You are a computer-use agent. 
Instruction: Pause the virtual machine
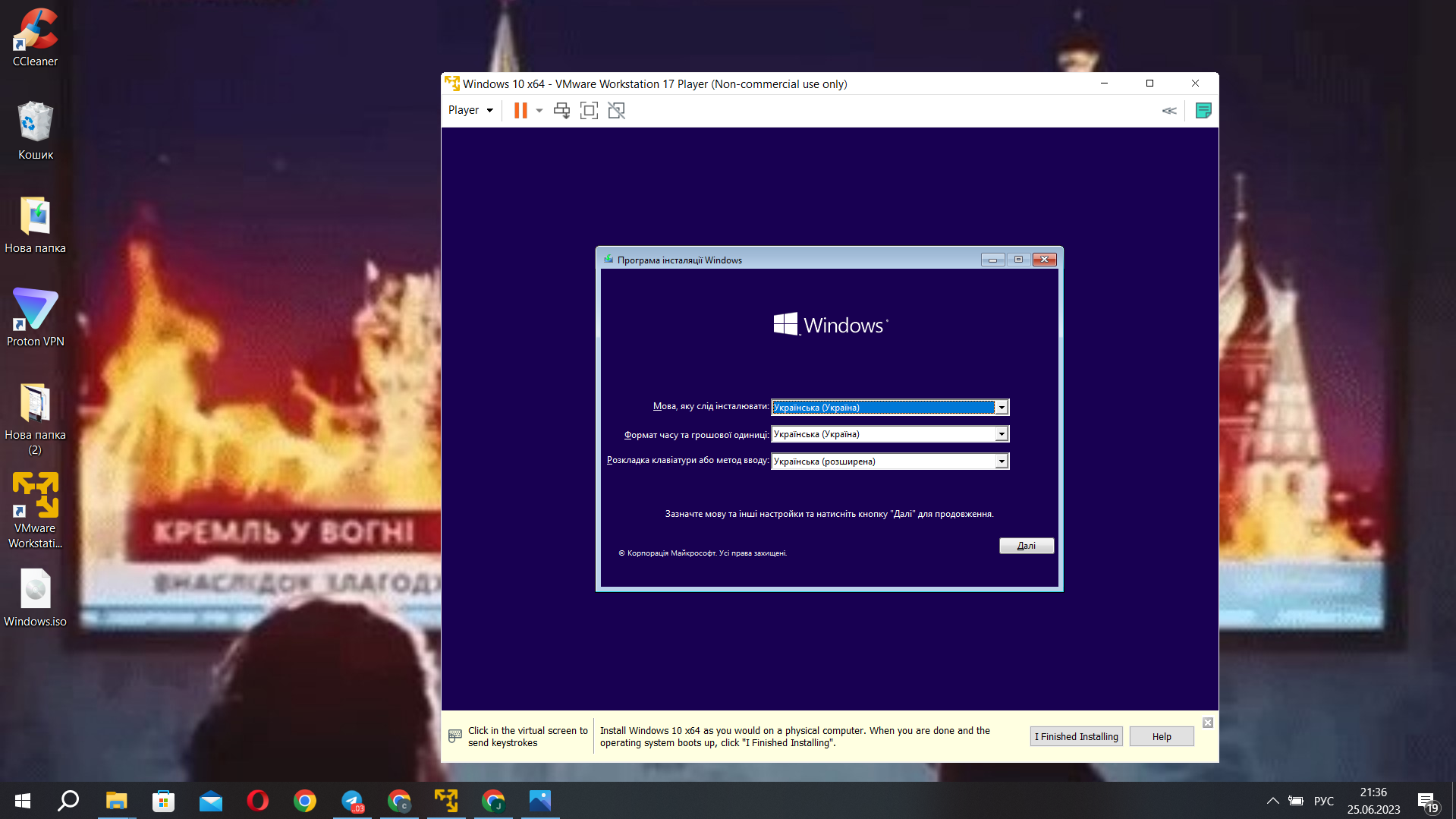(x=520, y=110)
